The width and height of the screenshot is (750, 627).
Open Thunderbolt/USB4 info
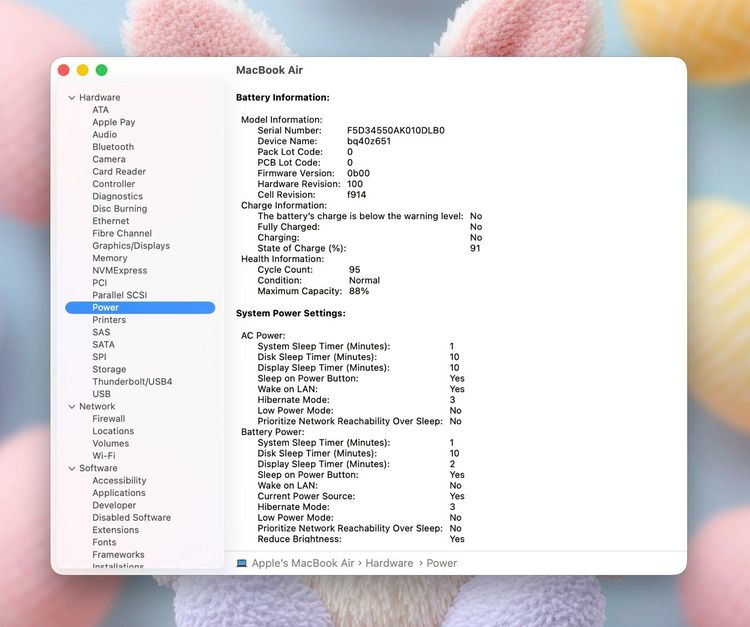[x=132, y=382]
